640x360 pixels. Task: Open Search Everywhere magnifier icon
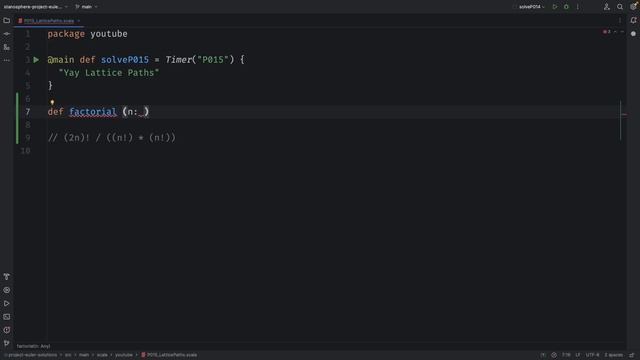point(620,7)
